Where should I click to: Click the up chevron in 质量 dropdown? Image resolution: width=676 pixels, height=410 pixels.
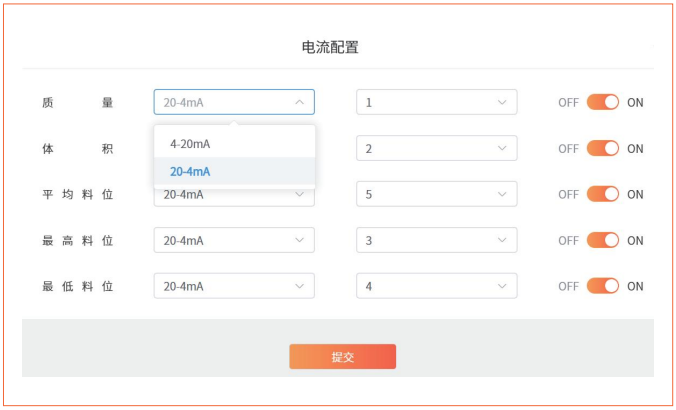(x=299, y=102)
